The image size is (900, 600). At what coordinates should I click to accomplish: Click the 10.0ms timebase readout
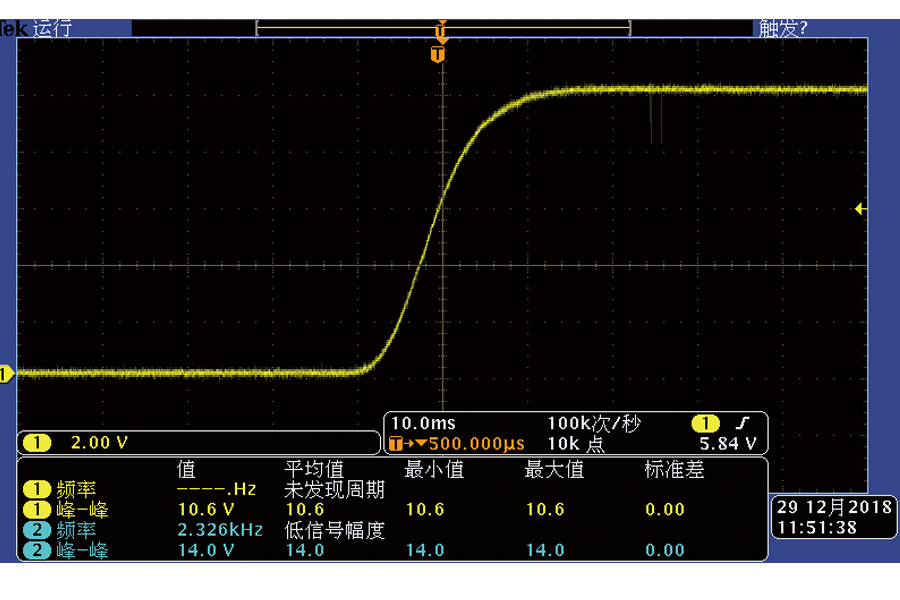click(422, 423)
